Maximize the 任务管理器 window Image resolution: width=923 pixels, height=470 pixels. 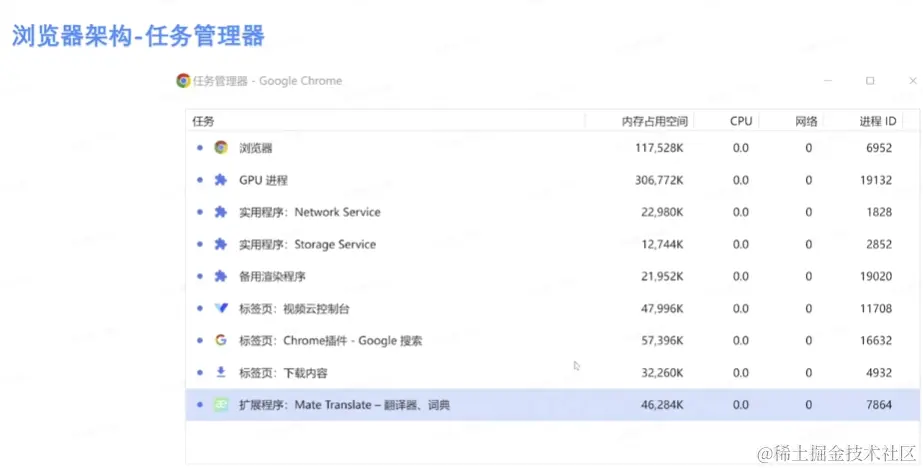[870, 81]
